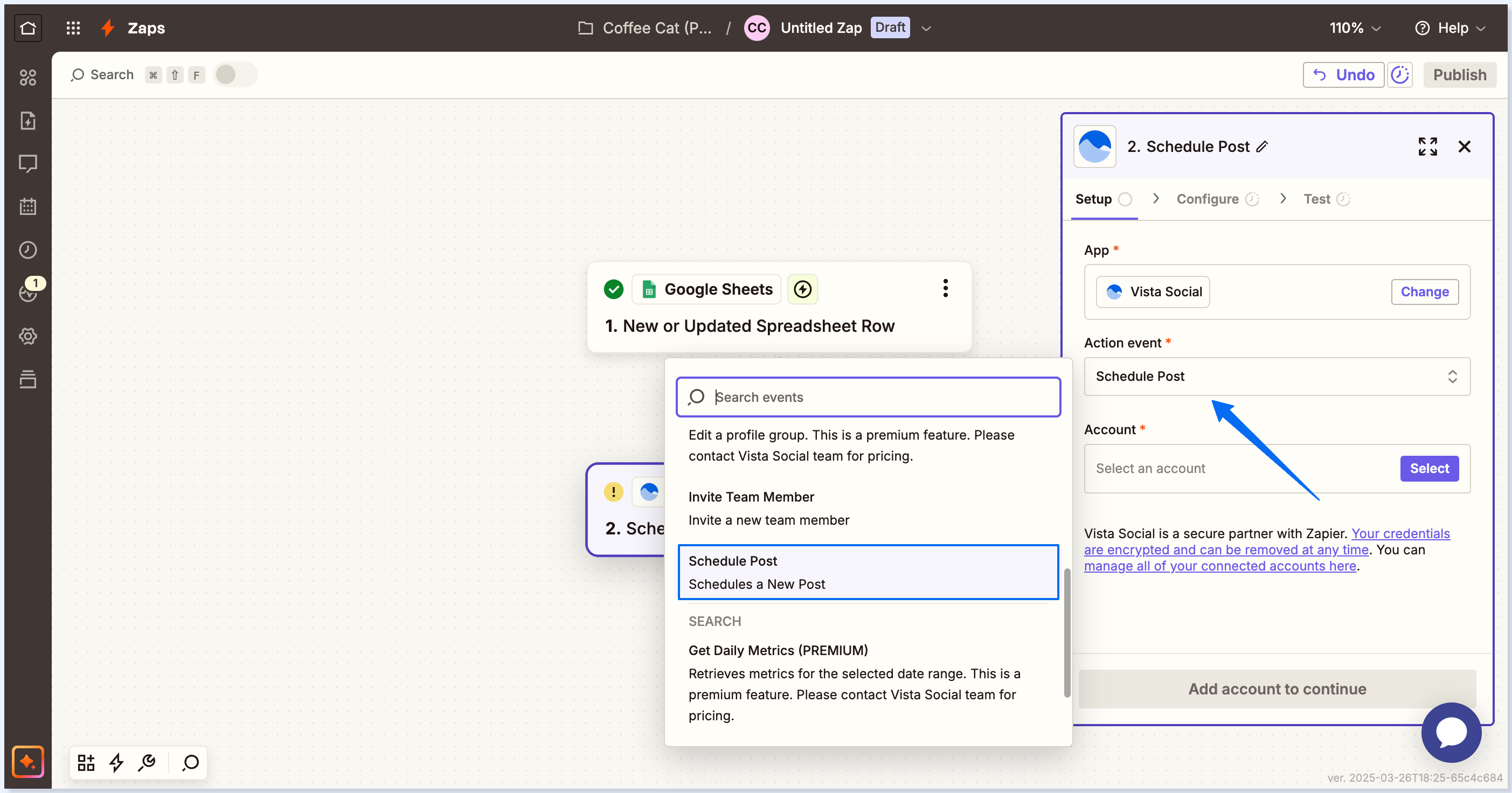Open the sidebar comments icon
The image size is (1512, 793).
[27, 163]
